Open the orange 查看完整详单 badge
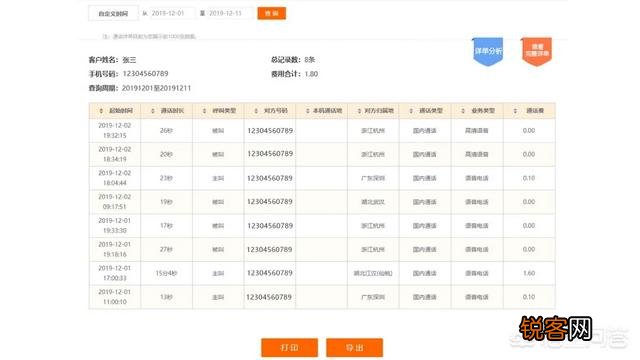The height and width of the screenshot is (360, 640). pos(537,51)
